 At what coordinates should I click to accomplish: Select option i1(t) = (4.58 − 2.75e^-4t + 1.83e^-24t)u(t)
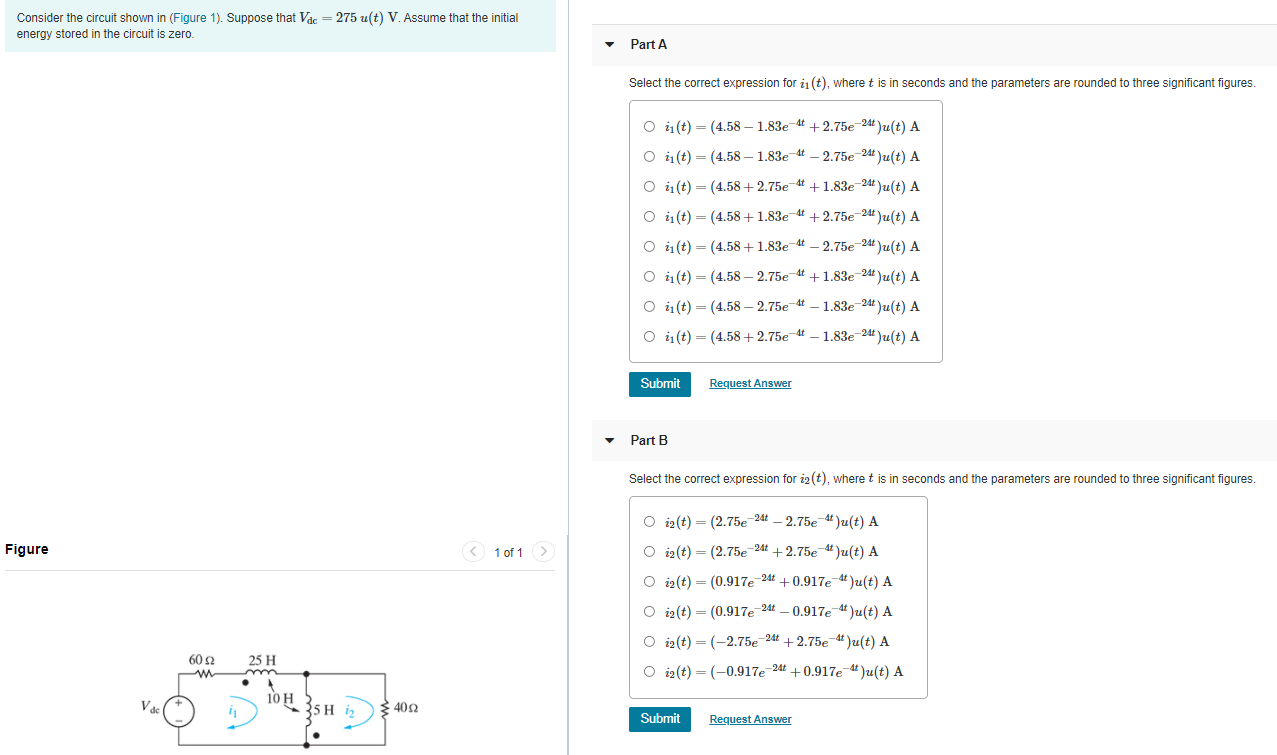pyautogui.click(x=650, y=277)
